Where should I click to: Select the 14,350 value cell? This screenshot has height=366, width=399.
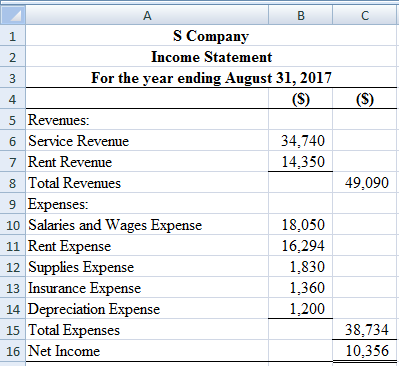(x=300, y=162)
